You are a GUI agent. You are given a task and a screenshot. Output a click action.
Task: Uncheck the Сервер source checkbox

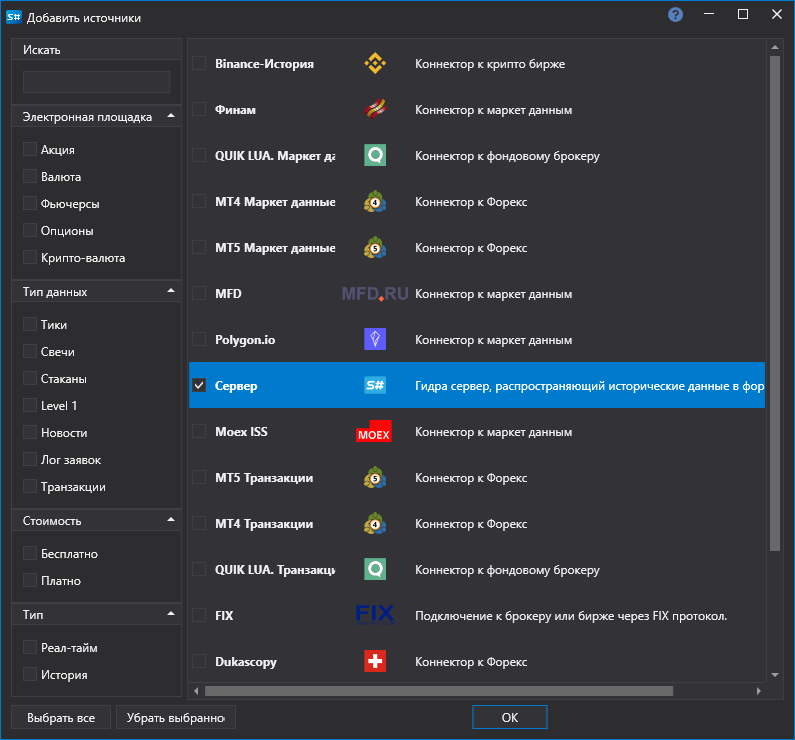(199, 385)
